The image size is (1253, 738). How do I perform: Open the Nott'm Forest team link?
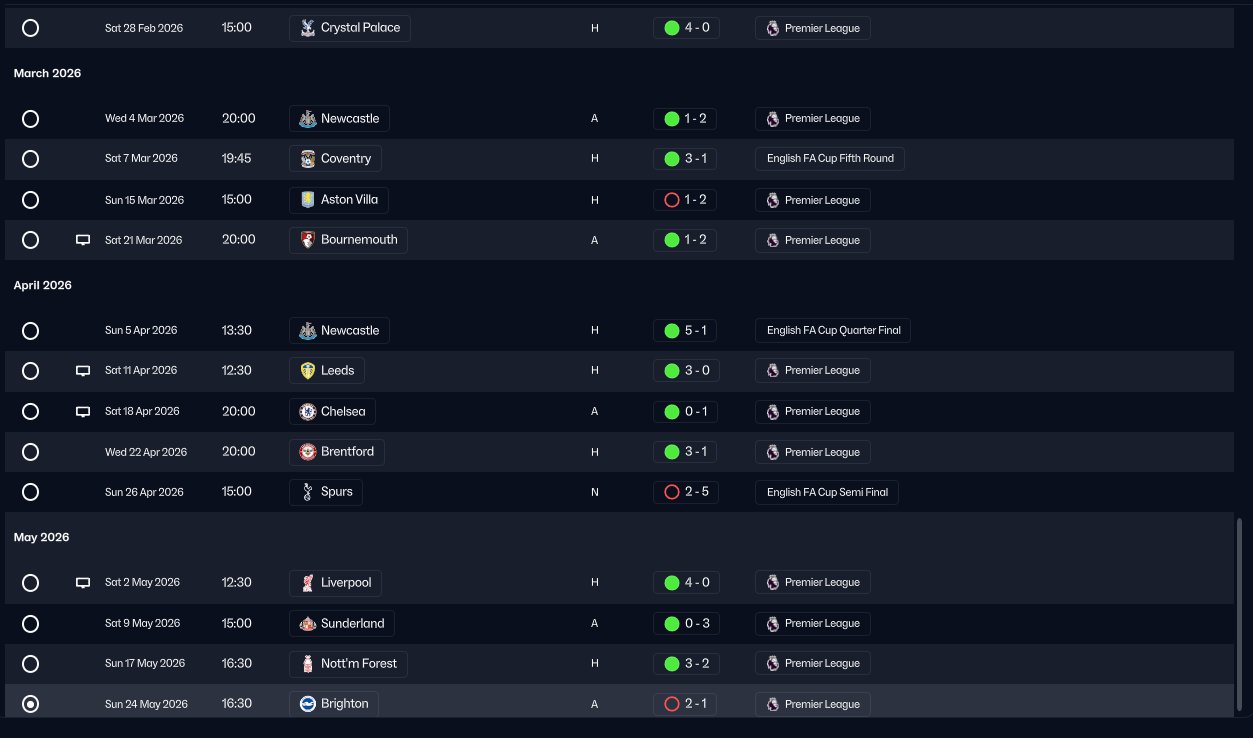pyautogui.click(x=350, y=664)
